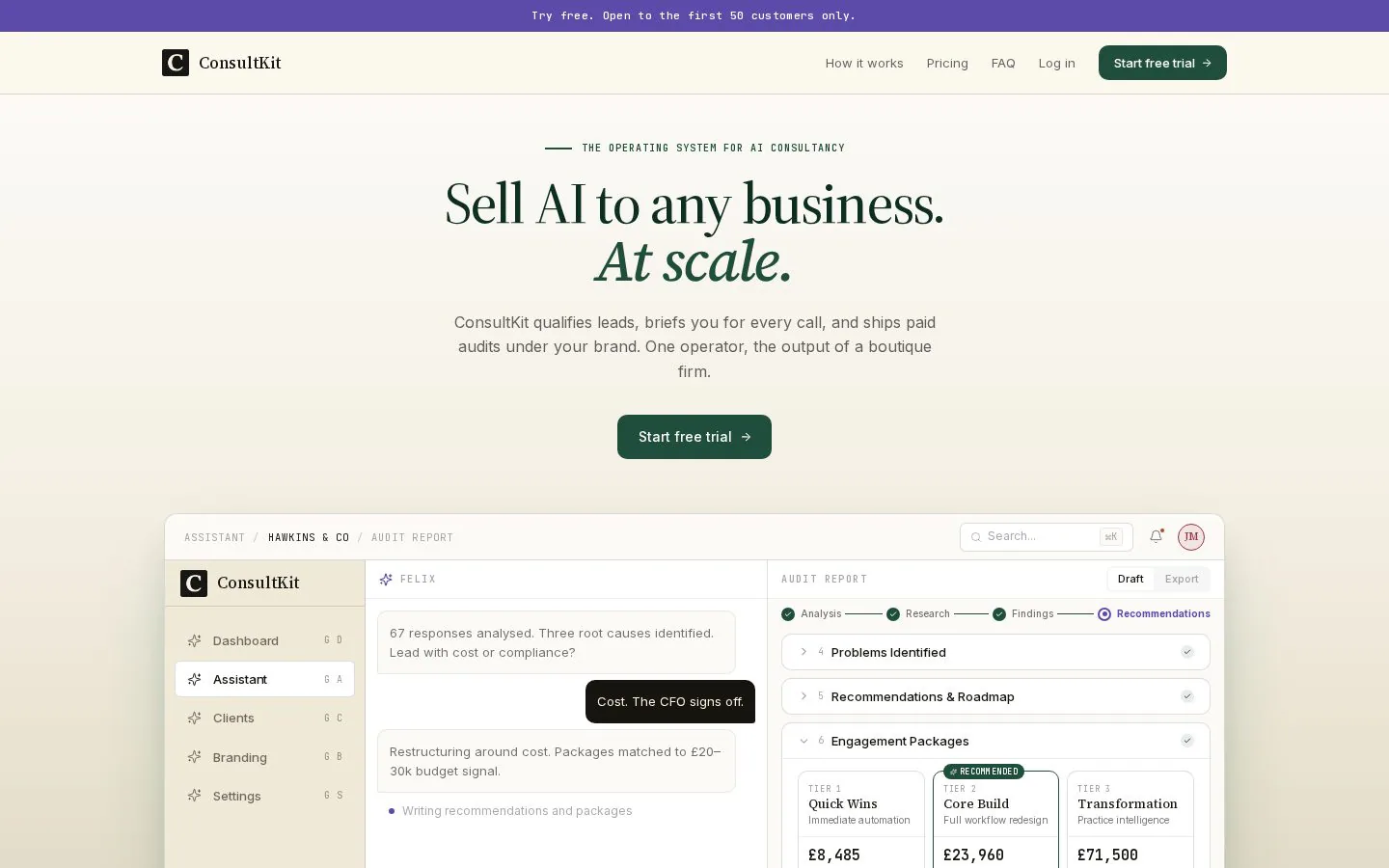
Task: Open the Pricing link
Action: click(947, 63)
